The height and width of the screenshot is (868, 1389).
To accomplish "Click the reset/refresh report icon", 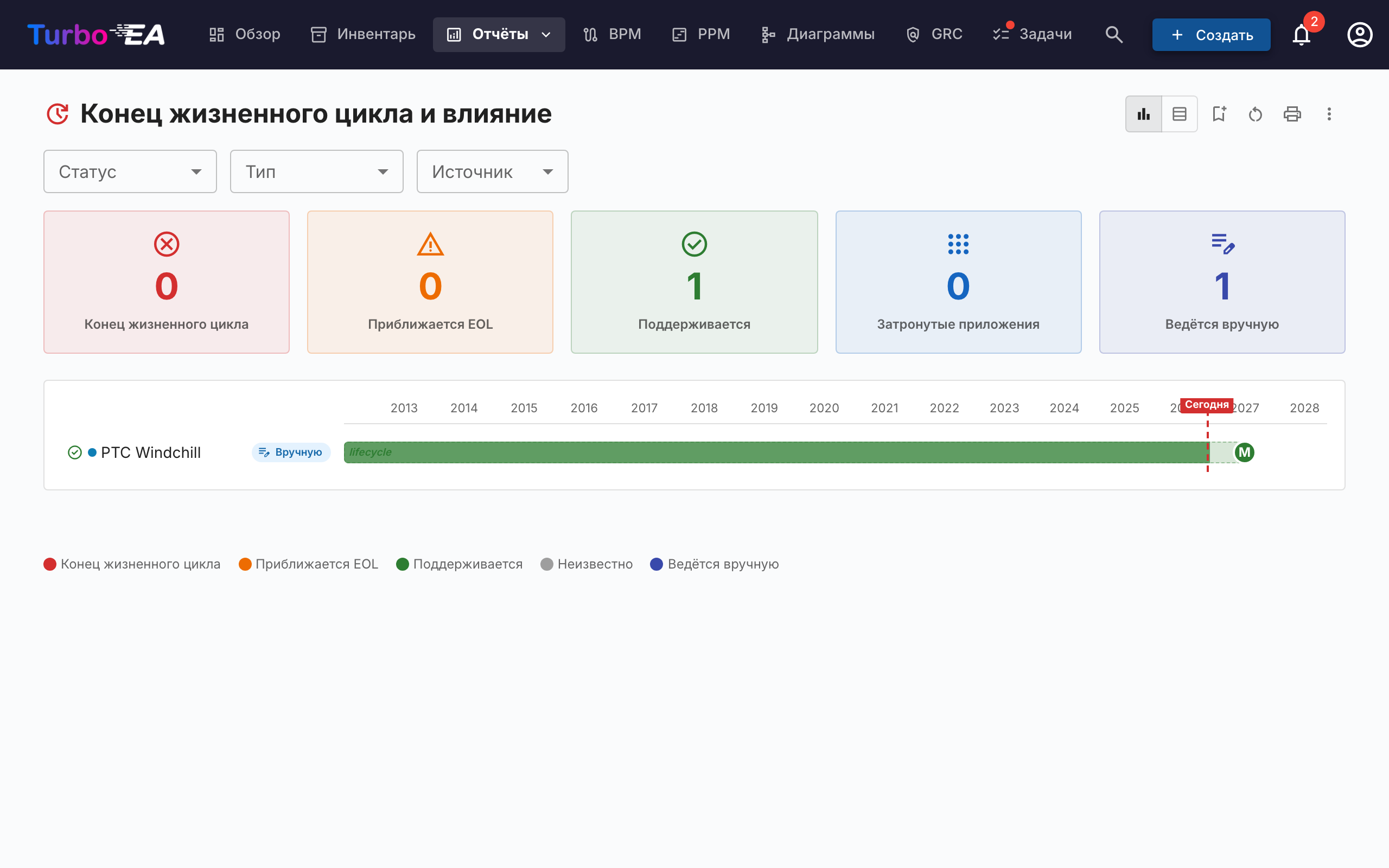I will click(1256, 114).
